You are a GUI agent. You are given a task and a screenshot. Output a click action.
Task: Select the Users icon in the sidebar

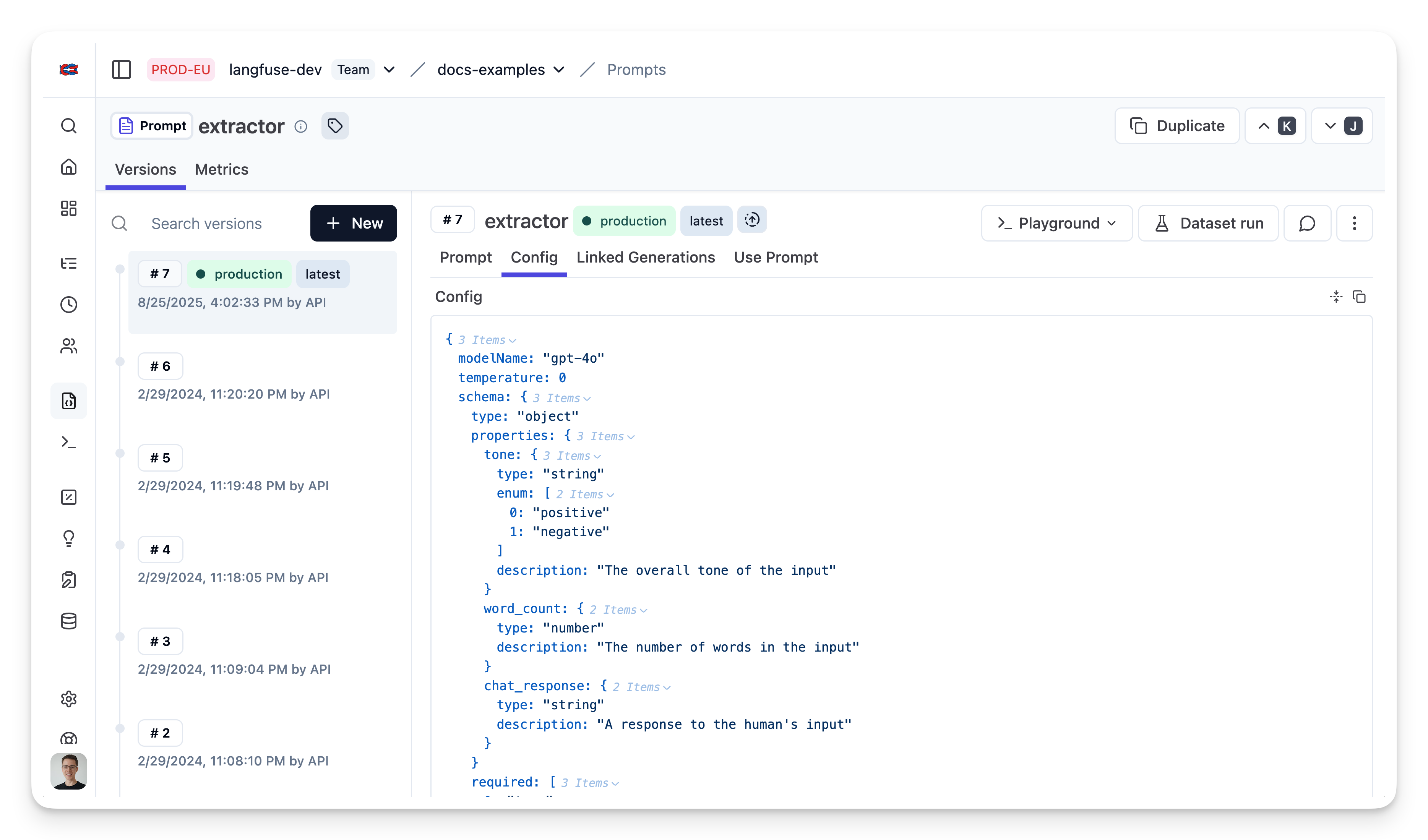tap(68, 346)
